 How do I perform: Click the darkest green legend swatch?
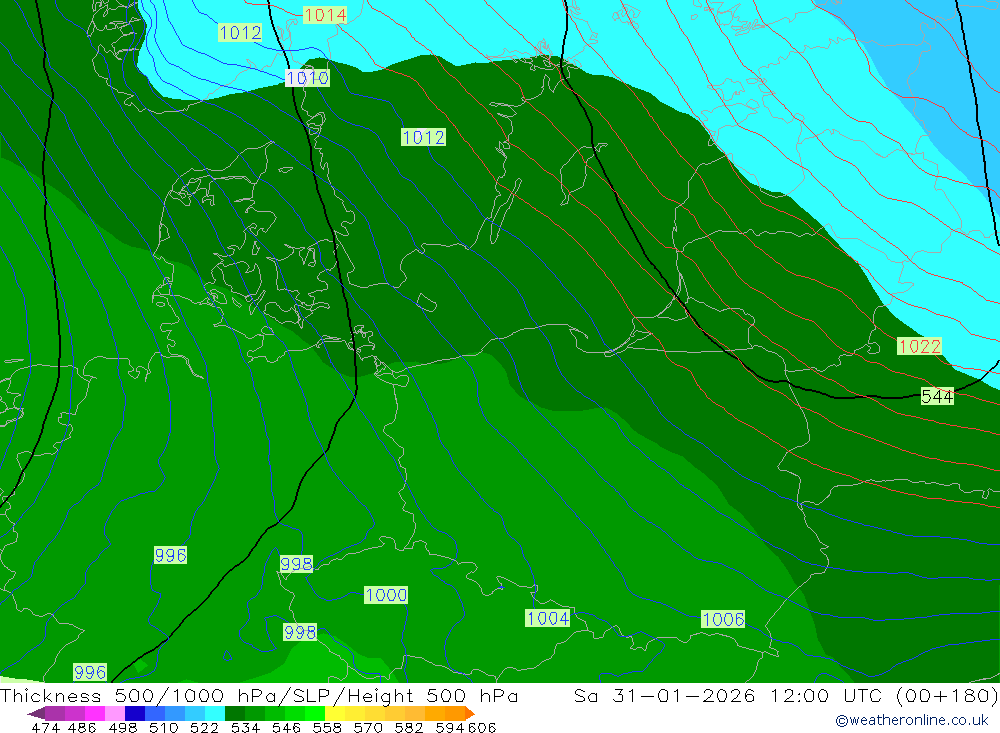(x=235, y=713)
